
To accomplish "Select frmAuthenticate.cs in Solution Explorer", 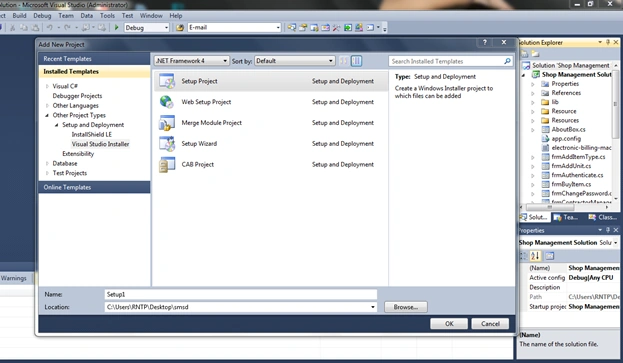I will [577, 175].
